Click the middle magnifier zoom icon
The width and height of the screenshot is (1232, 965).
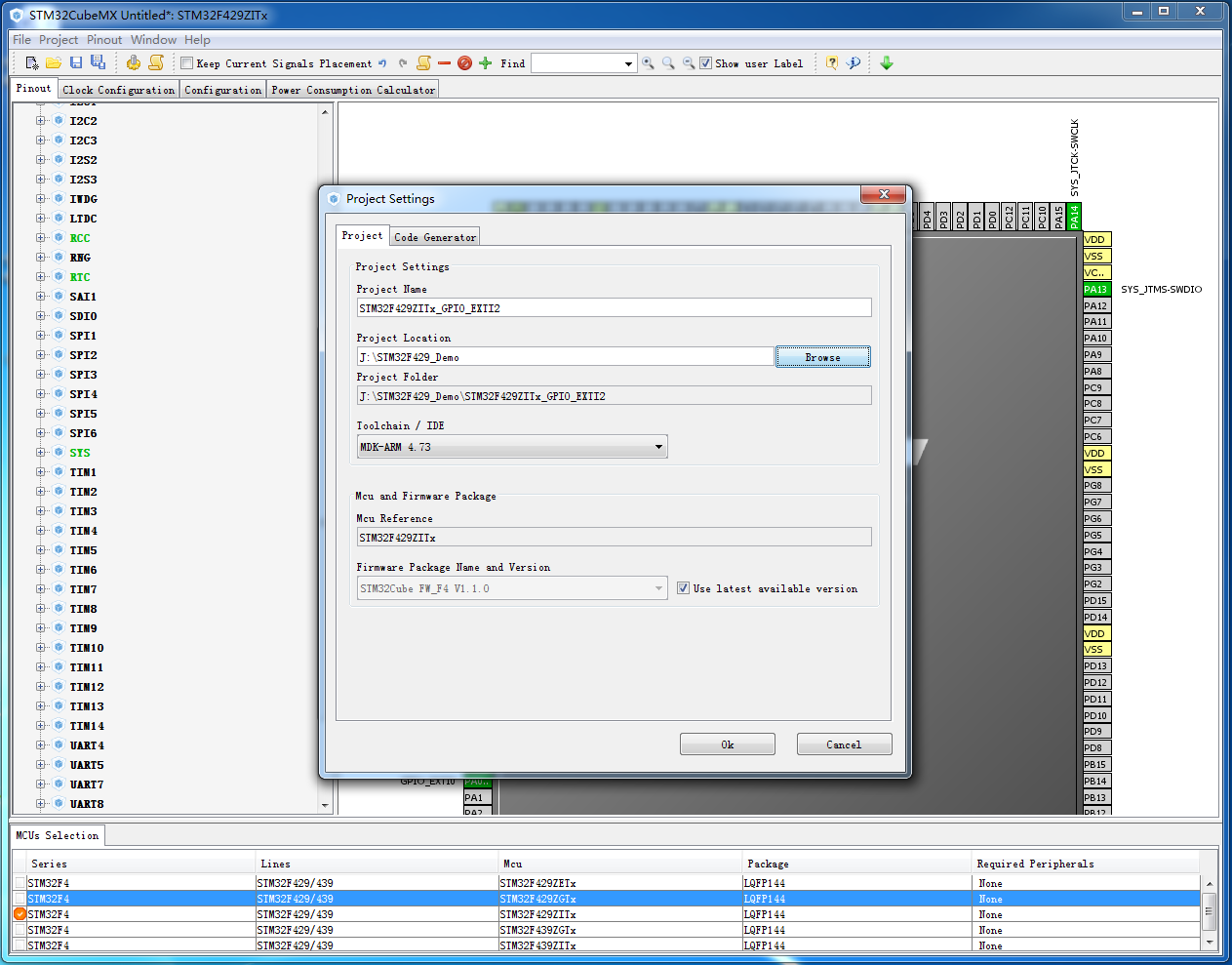pyautogui.click(x=668, y=62)
